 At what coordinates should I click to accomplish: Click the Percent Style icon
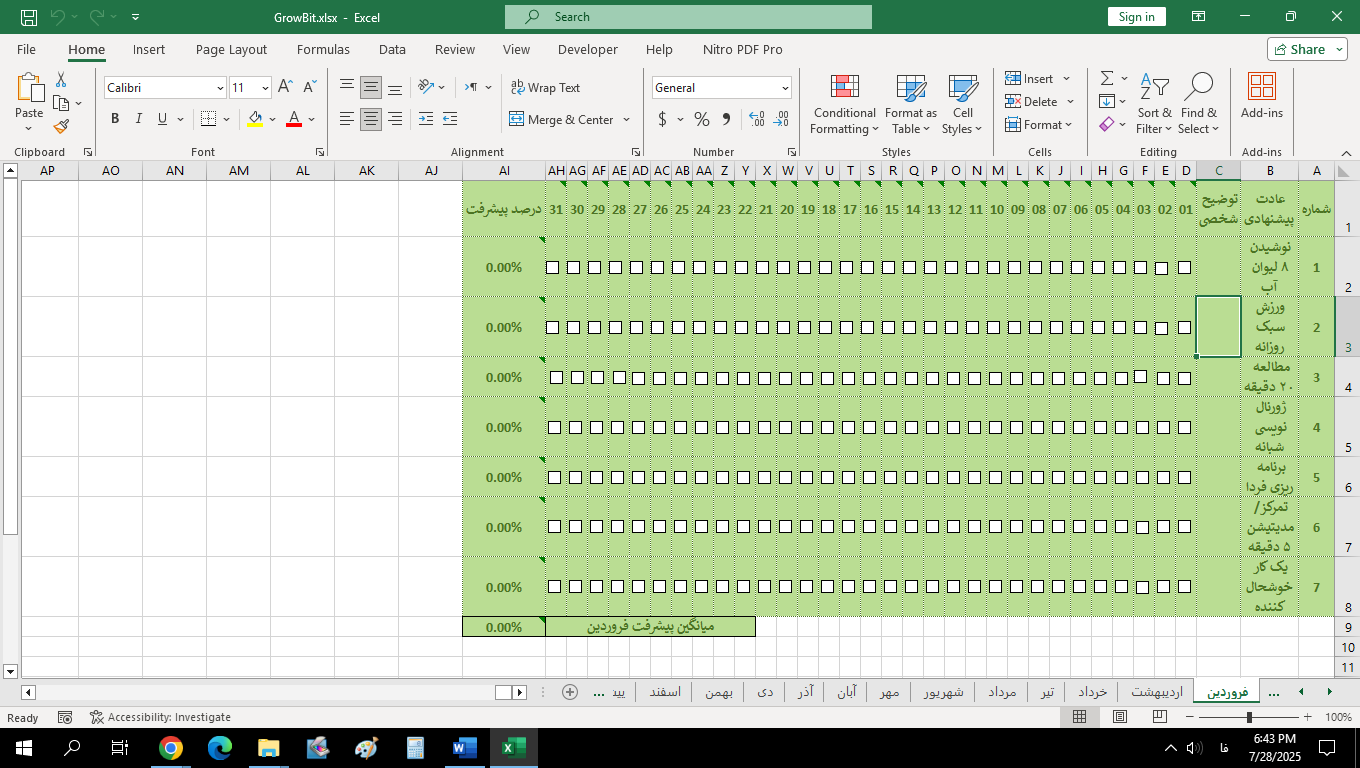point(702,119)
